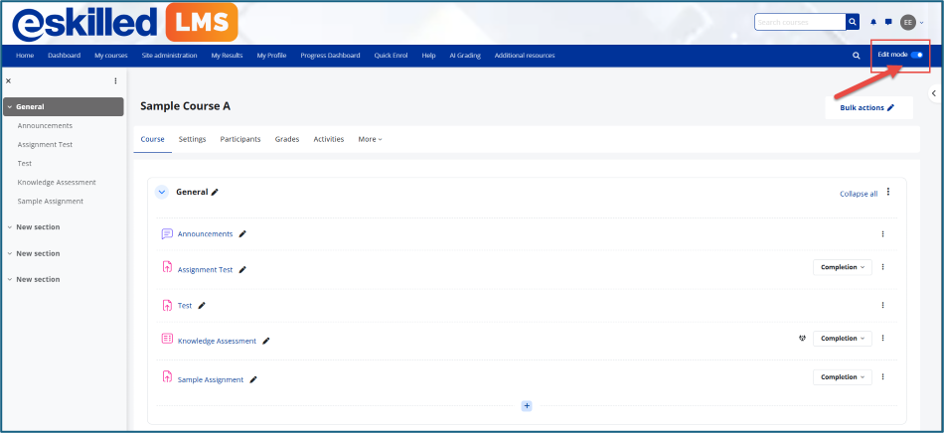Viewport: 944px width, 433px height.
Task: Edit General section name with pencil icon
Action: 215,192
